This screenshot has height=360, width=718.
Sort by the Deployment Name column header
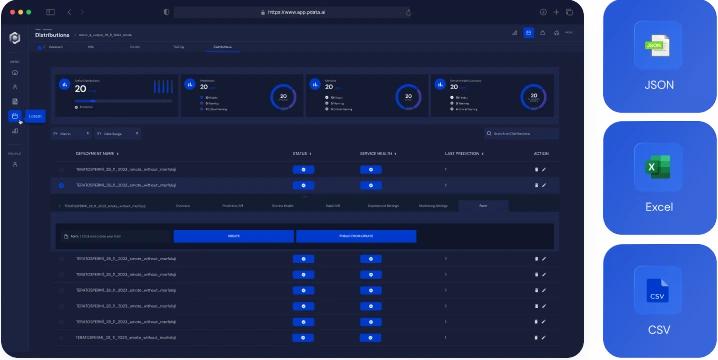click(x=97, y=153)
